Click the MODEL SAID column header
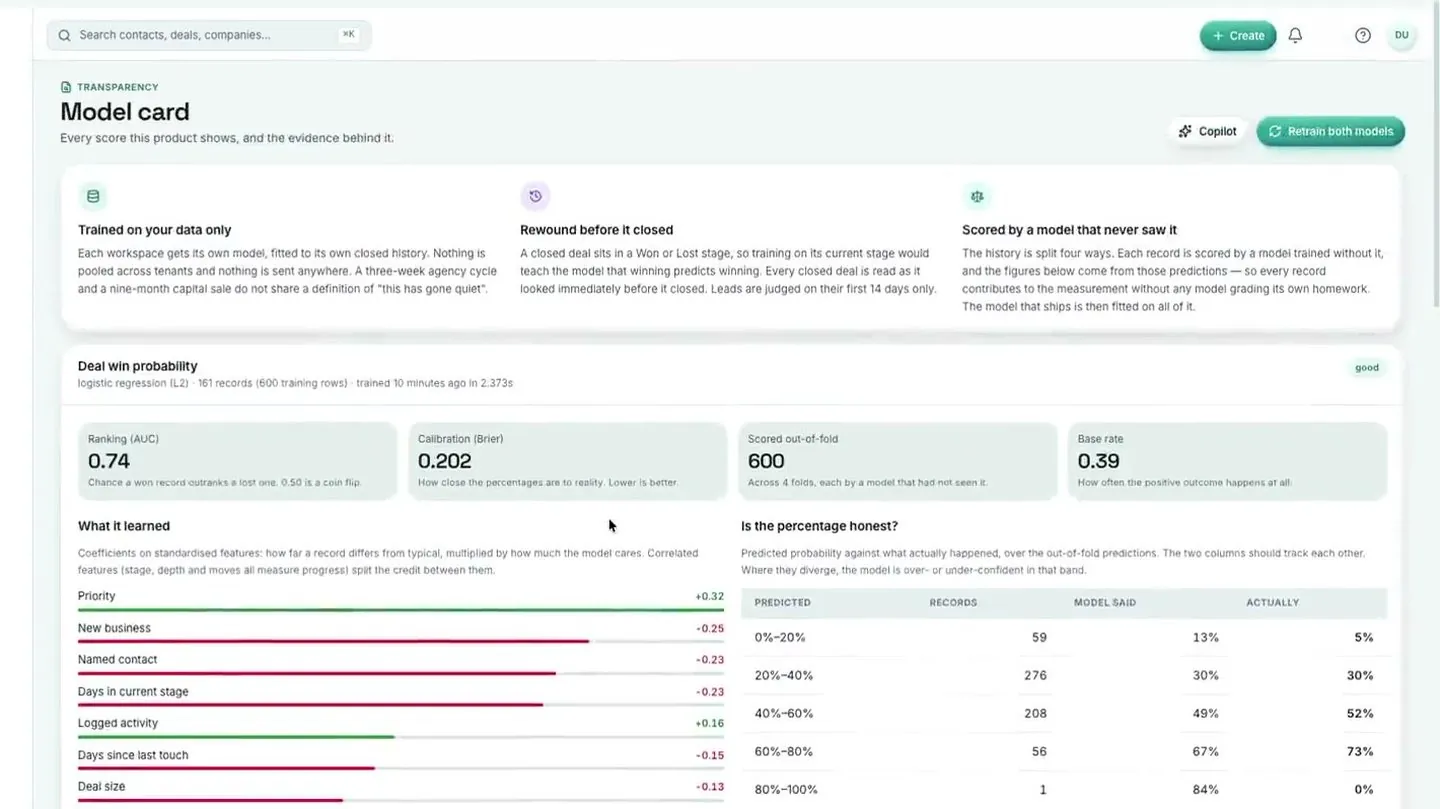 click(1105, 603)
